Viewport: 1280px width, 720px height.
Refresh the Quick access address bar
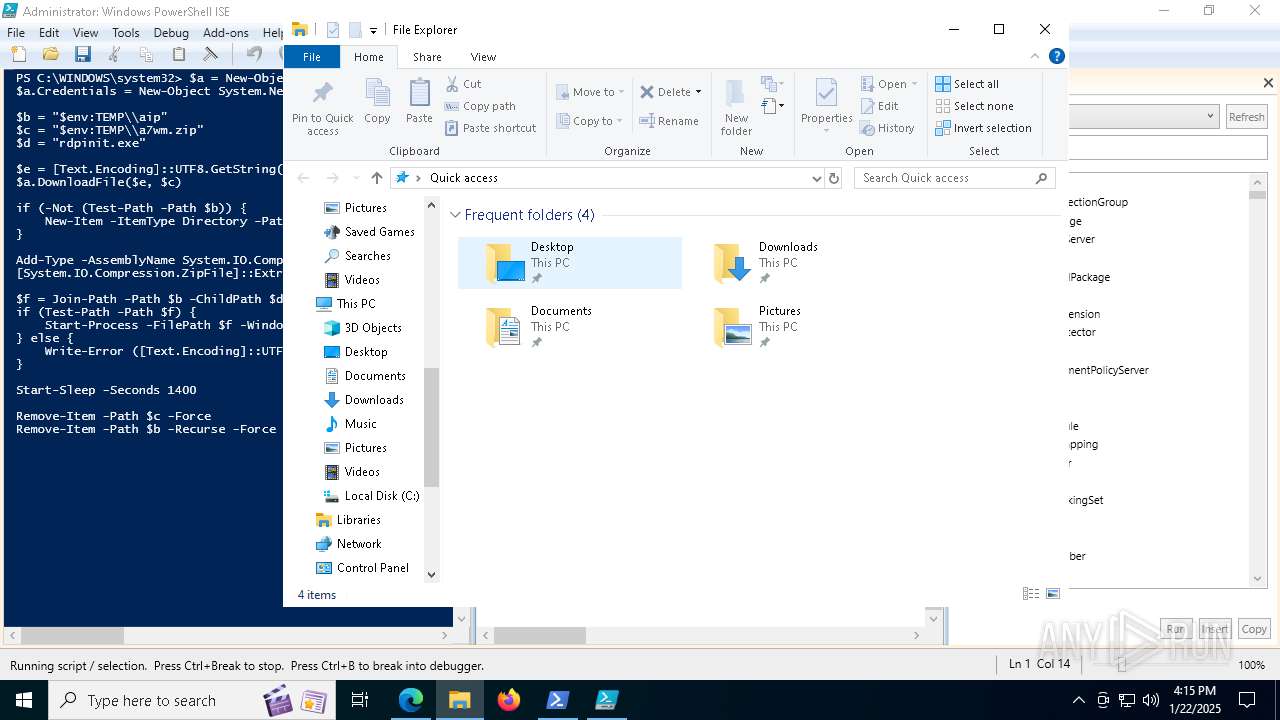click(x=835, y=178)
